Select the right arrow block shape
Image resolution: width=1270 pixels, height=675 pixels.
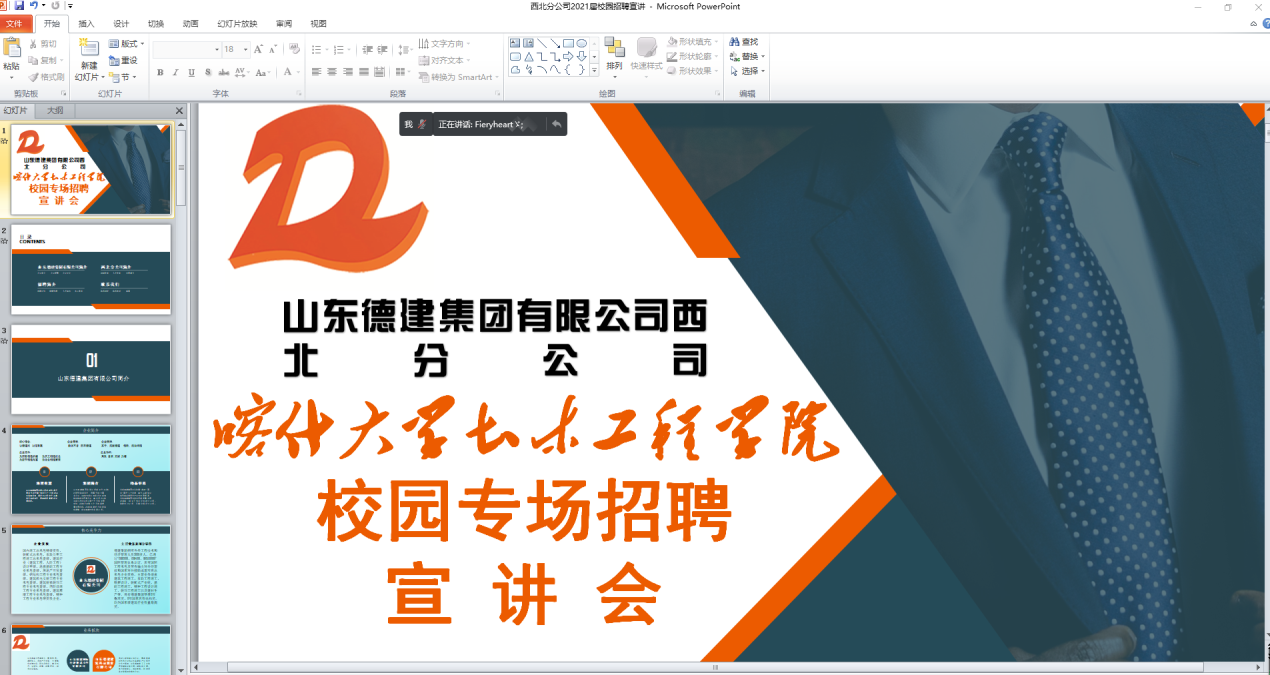point(568,56)
